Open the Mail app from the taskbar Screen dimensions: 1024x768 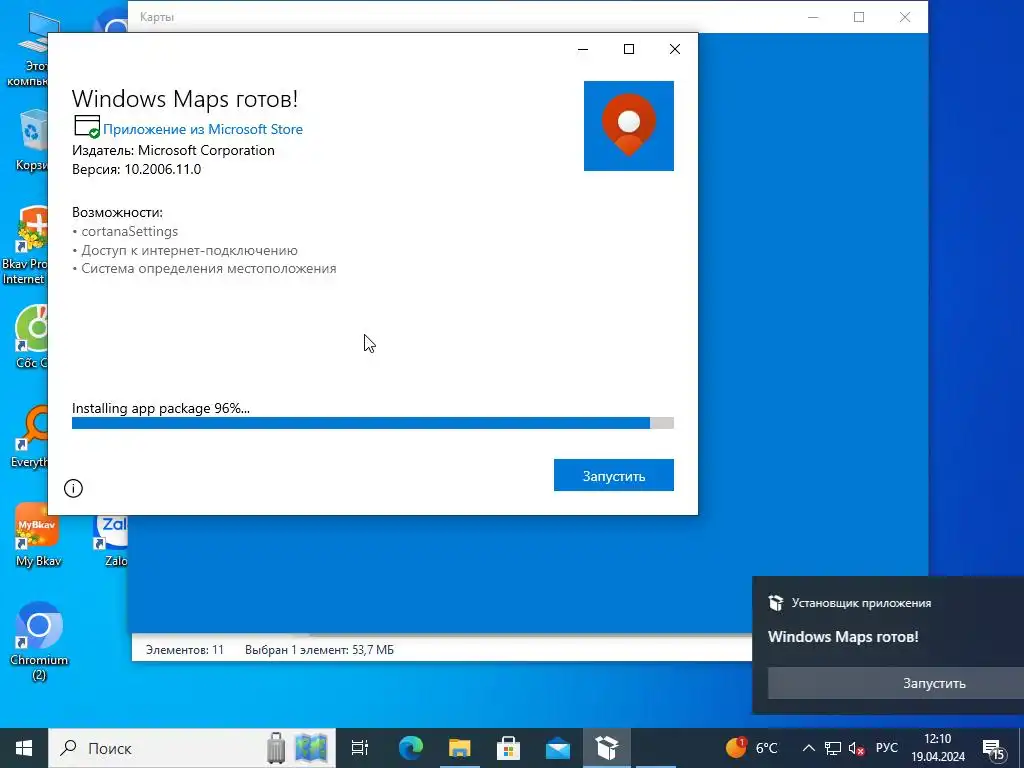(558, 748)
